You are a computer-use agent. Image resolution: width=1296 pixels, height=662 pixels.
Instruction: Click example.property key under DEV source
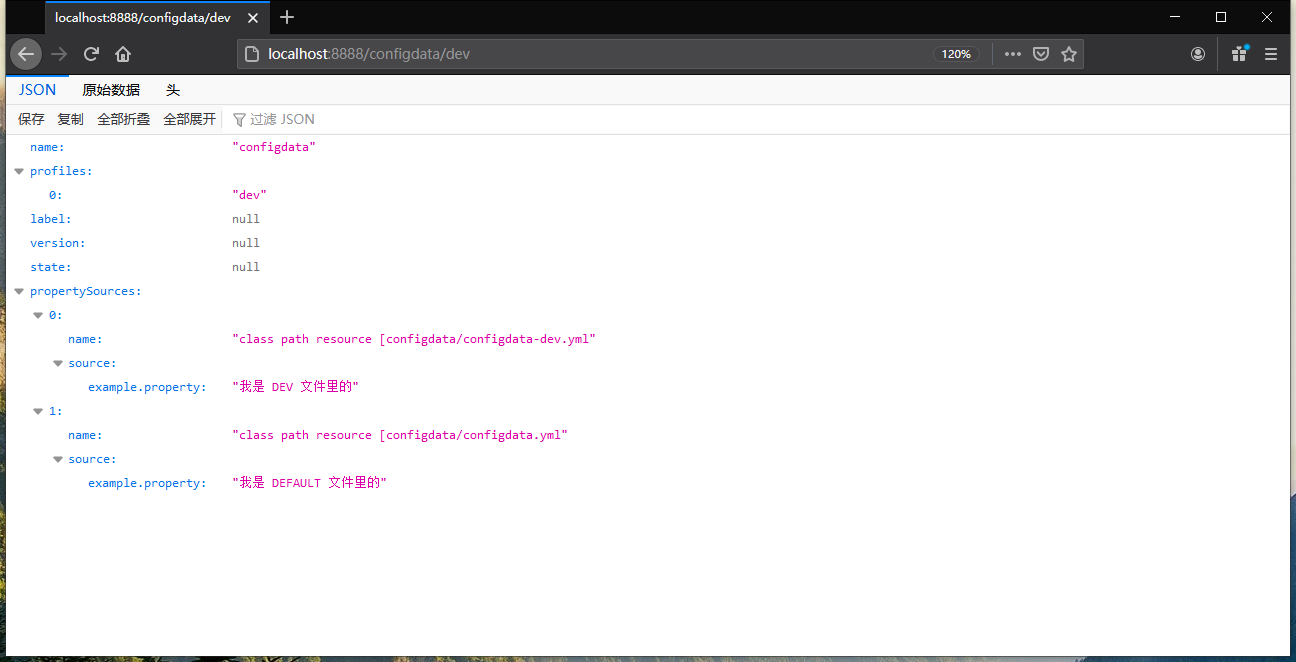click(x=147, y=387)
